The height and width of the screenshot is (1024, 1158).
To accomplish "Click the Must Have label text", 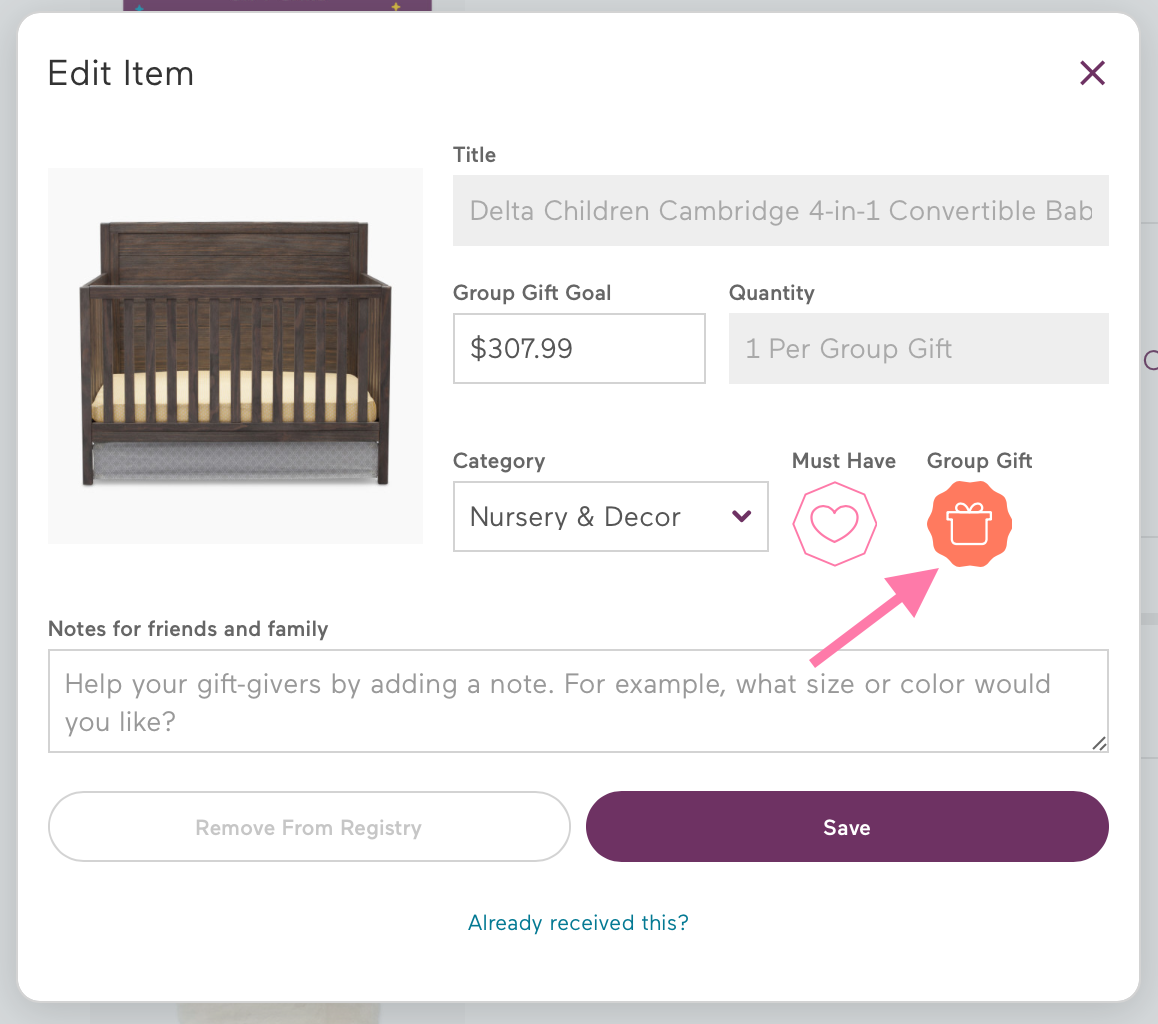I will 843,461.
